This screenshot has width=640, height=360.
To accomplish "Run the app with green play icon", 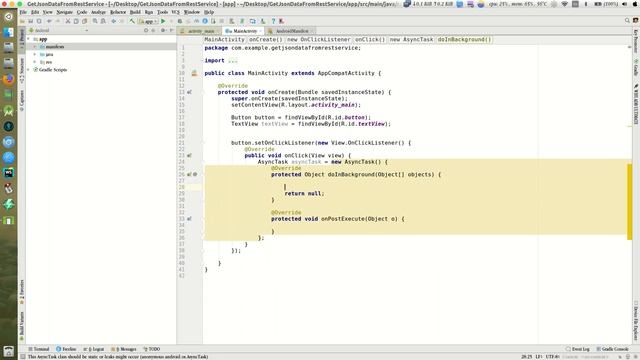I will click(163, 21).
